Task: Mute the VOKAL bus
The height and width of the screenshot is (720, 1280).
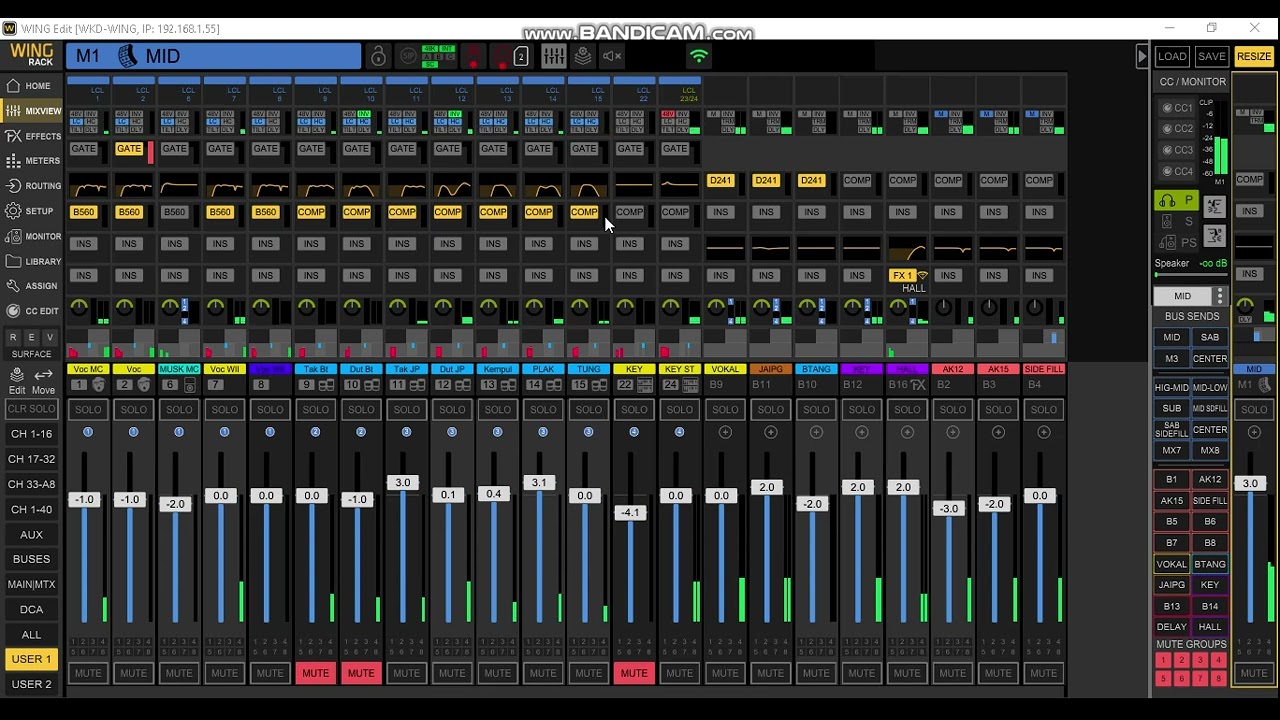Action: (x=725, y=673)
